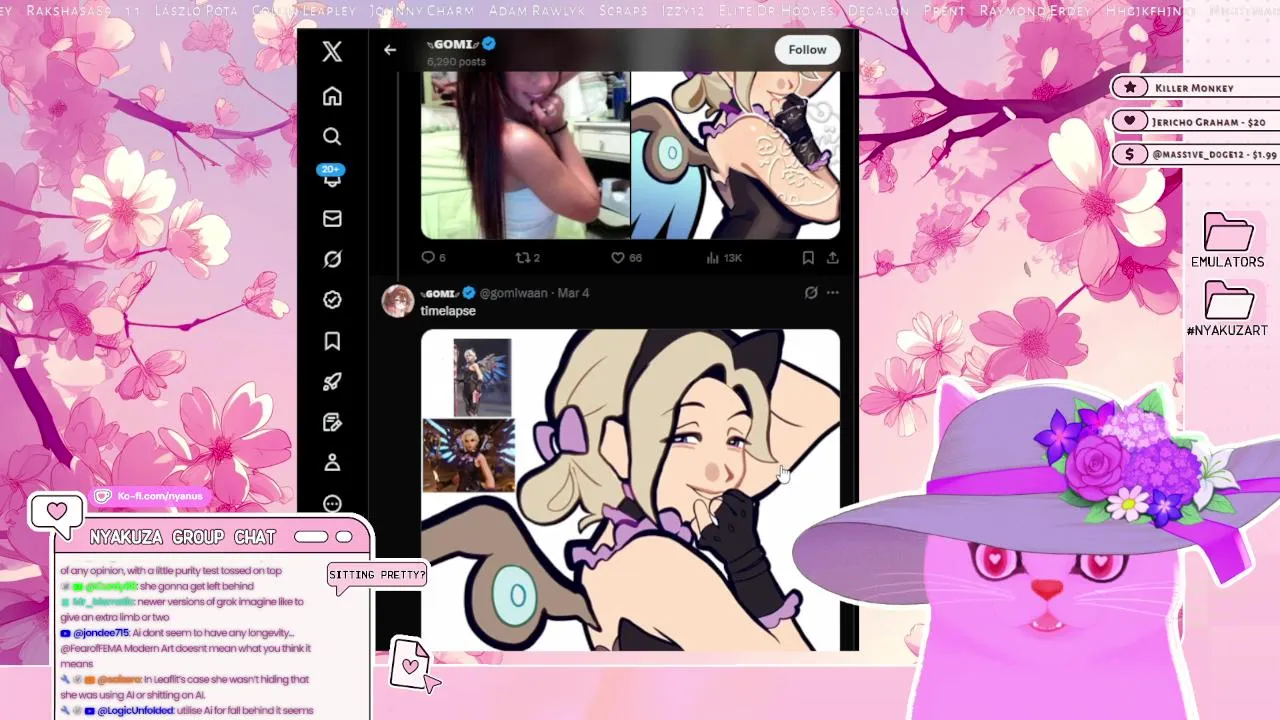Screen dimensions: 1280x720
Task: Click the "timelapse" post text
Action: click(448, 311)
